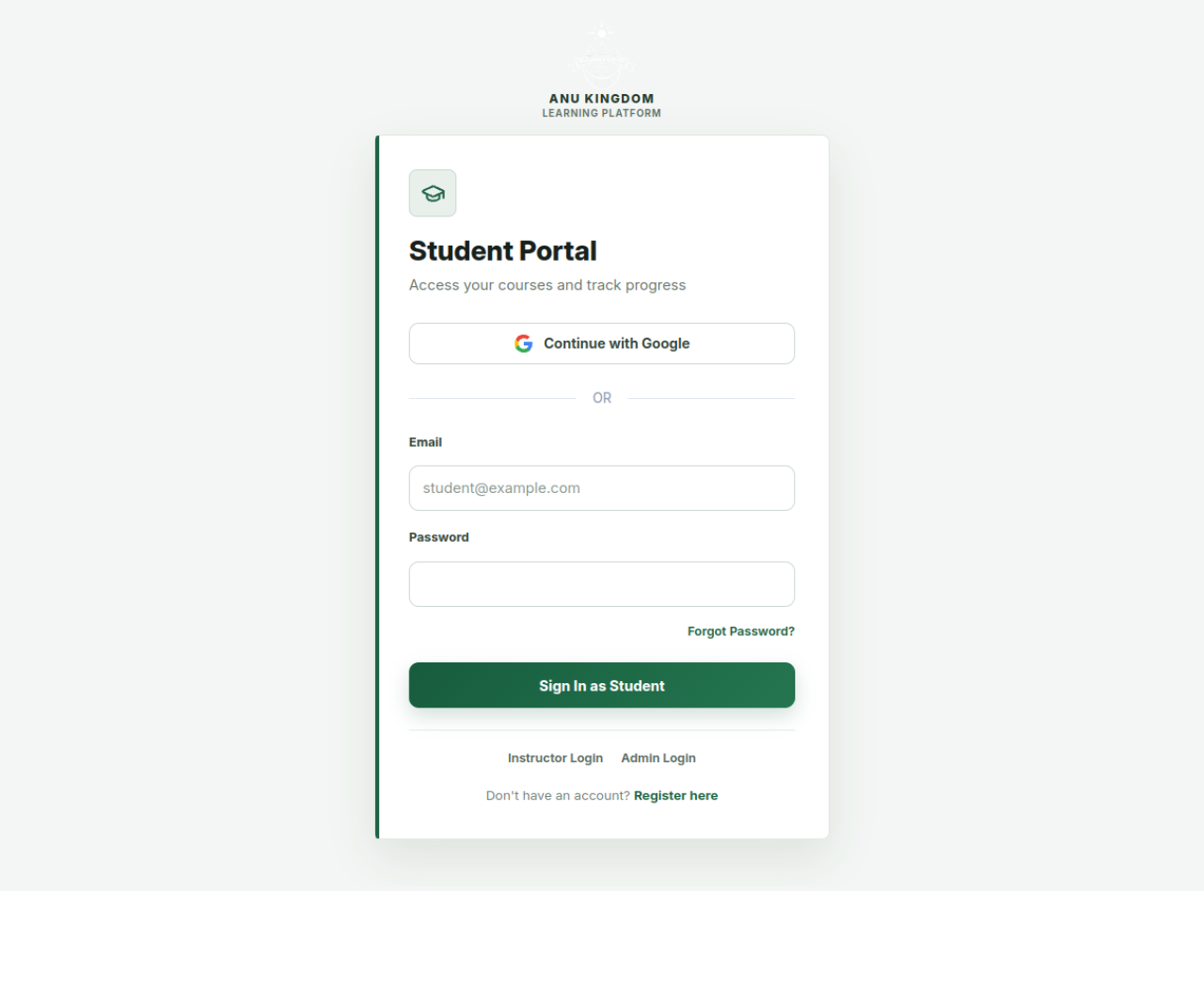The width and height of the screenshot is (1204, 1003).
Task: Go to Admin Login
Action: point(658,758)
